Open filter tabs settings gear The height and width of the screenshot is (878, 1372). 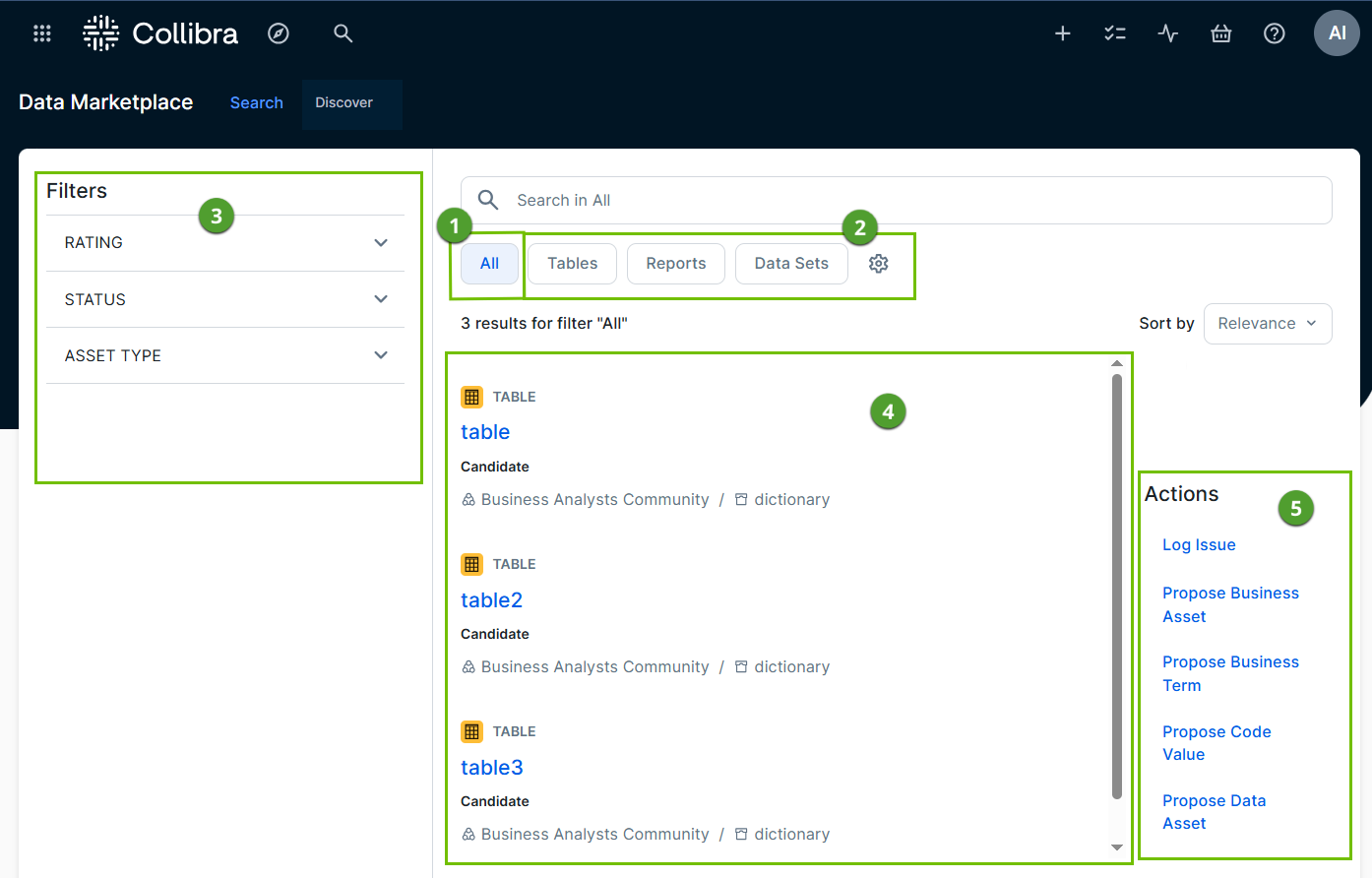click(x=879, y=264)
